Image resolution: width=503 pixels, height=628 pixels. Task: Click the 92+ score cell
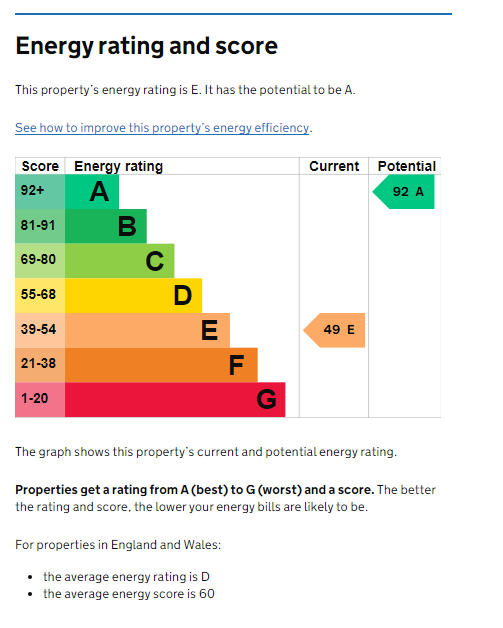40,191
